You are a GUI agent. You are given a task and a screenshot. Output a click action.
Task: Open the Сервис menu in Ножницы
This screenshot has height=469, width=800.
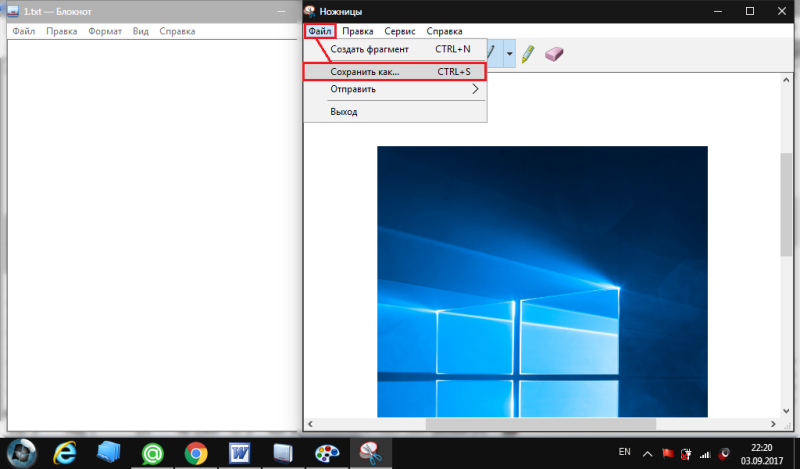(x=399, y=31)
